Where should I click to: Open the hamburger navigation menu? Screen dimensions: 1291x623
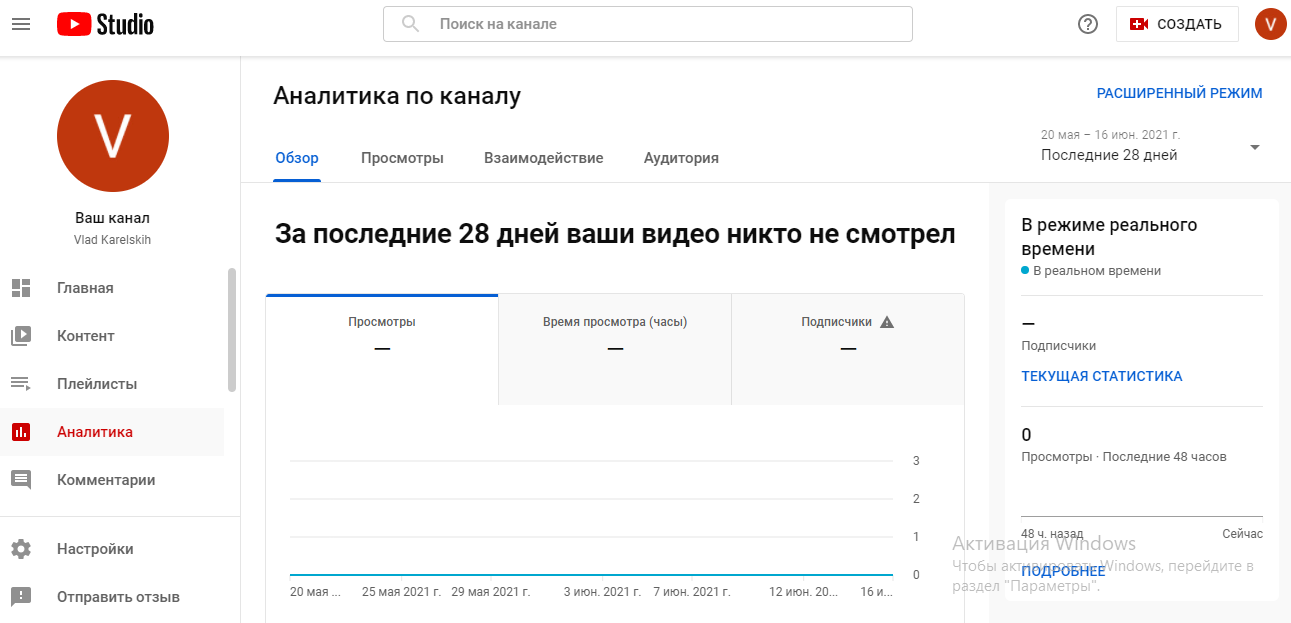[x=21, y=24]
